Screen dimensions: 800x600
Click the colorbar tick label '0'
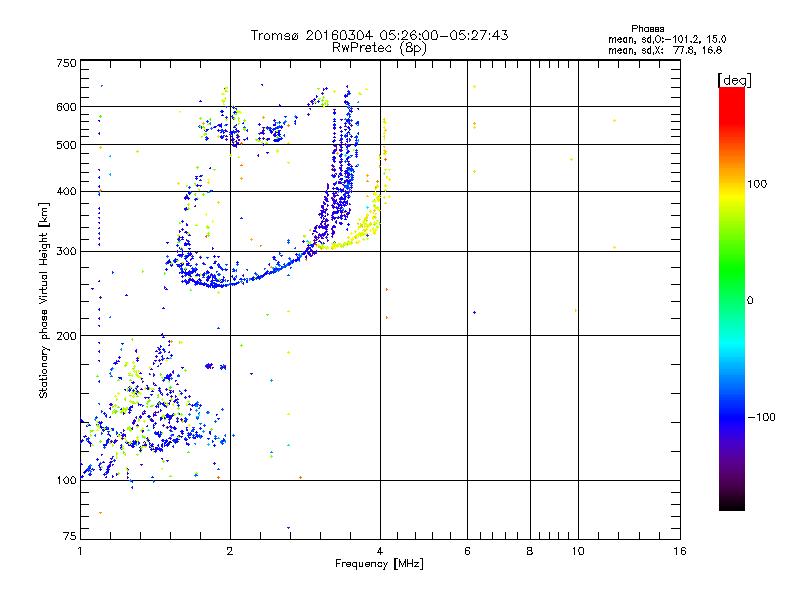click(750, 301)
